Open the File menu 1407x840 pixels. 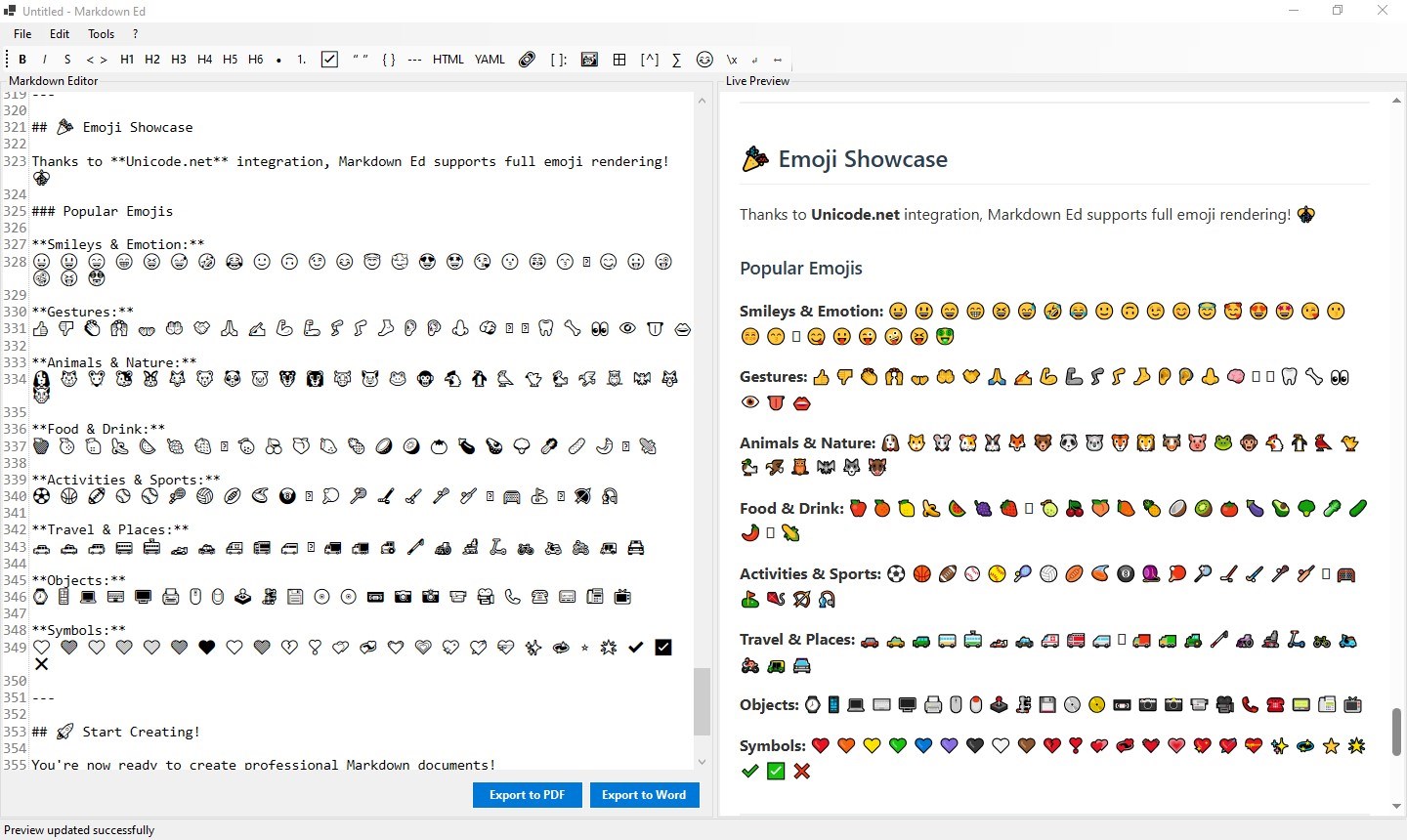pos(22,33)
